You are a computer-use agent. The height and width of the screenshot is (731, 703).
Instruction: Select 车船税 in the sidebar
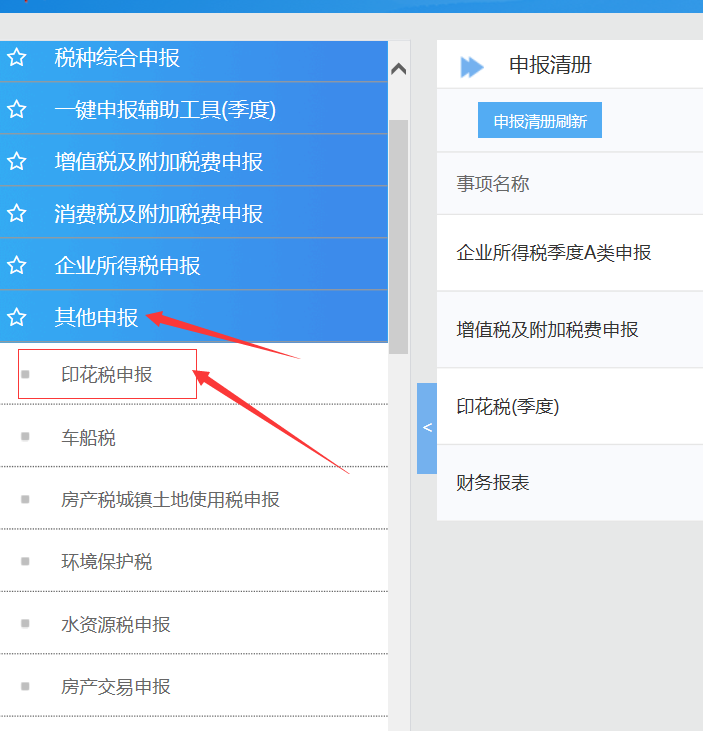pos(194,436)
